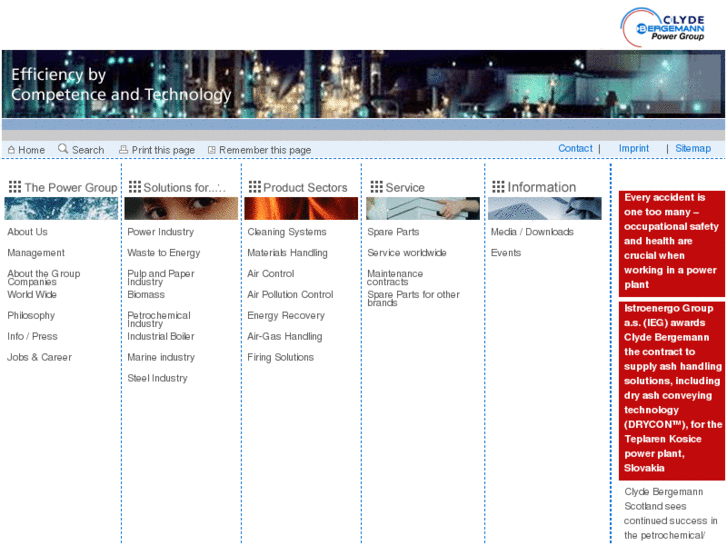Select Print this page text link
Screen dimensions: 727x545
tap(163, 150)
